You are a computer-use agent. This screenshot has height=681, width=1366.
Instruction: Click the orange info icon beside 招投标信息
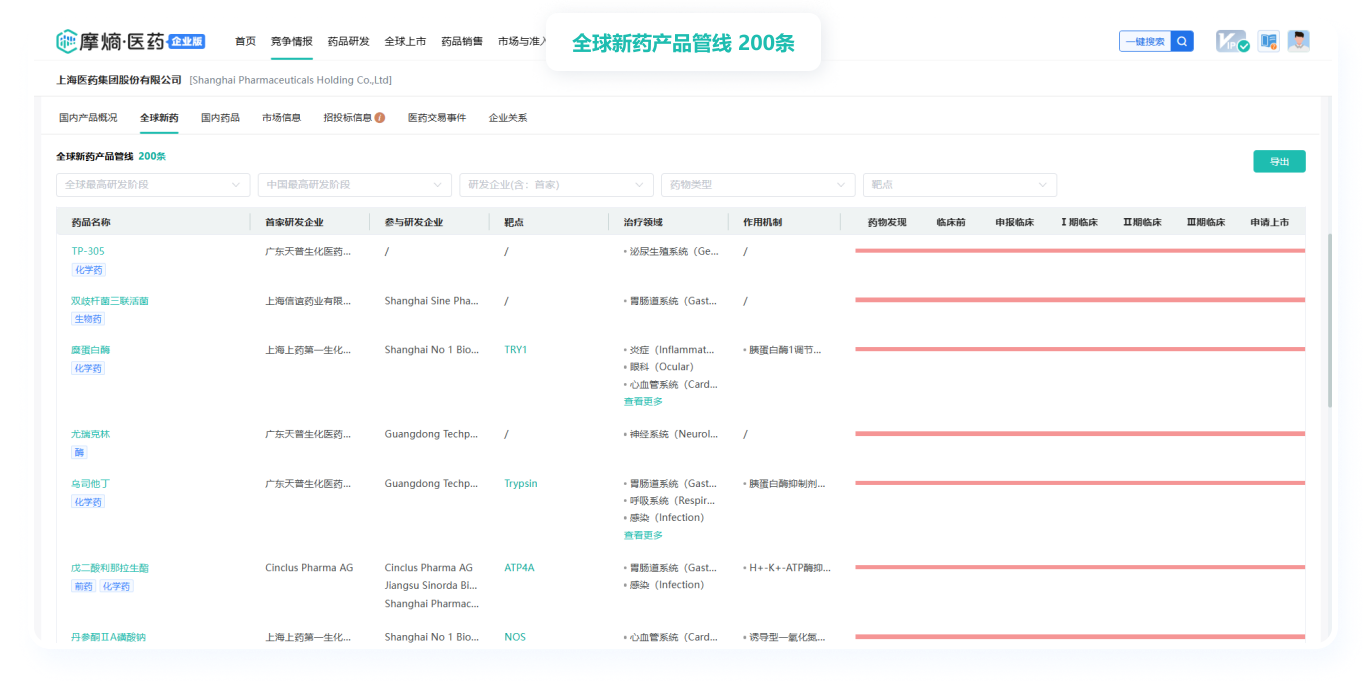pyautogui.click(x=380, y=118)
